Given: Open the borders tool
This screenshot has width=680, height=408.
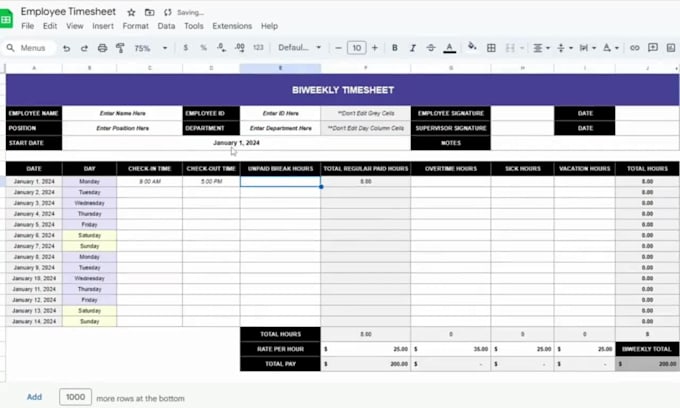Looking at the screenshot, I should click(x=491, y=48).
